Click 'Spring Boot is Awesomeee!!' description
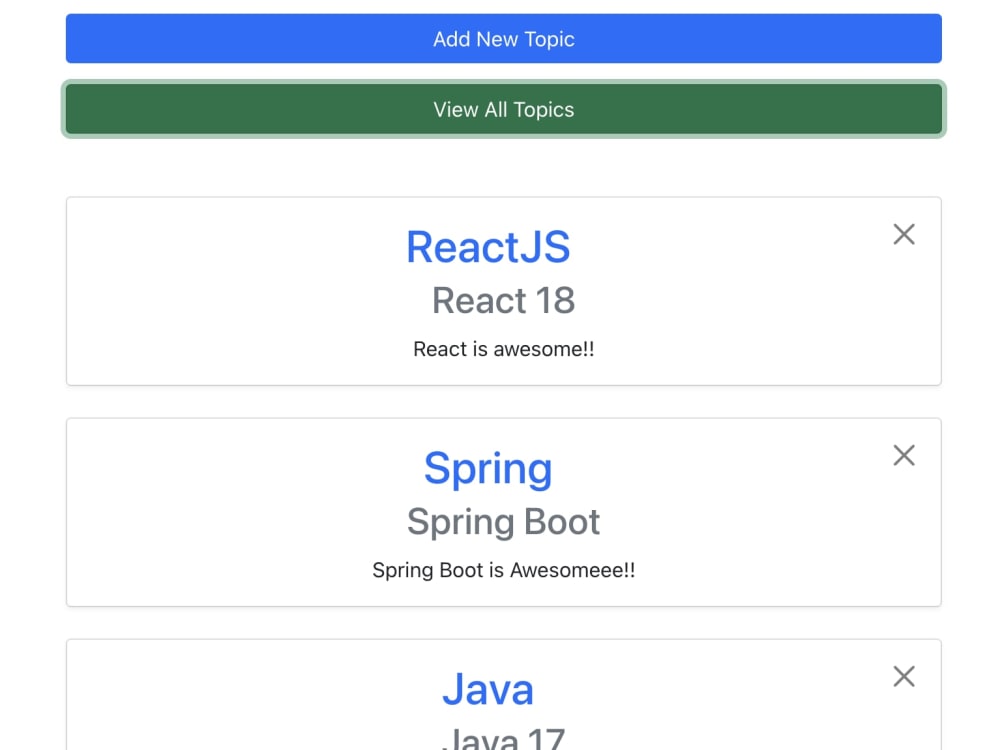Screen dimensions: 1000x750 pyautogui.click(x=504, y=570)
